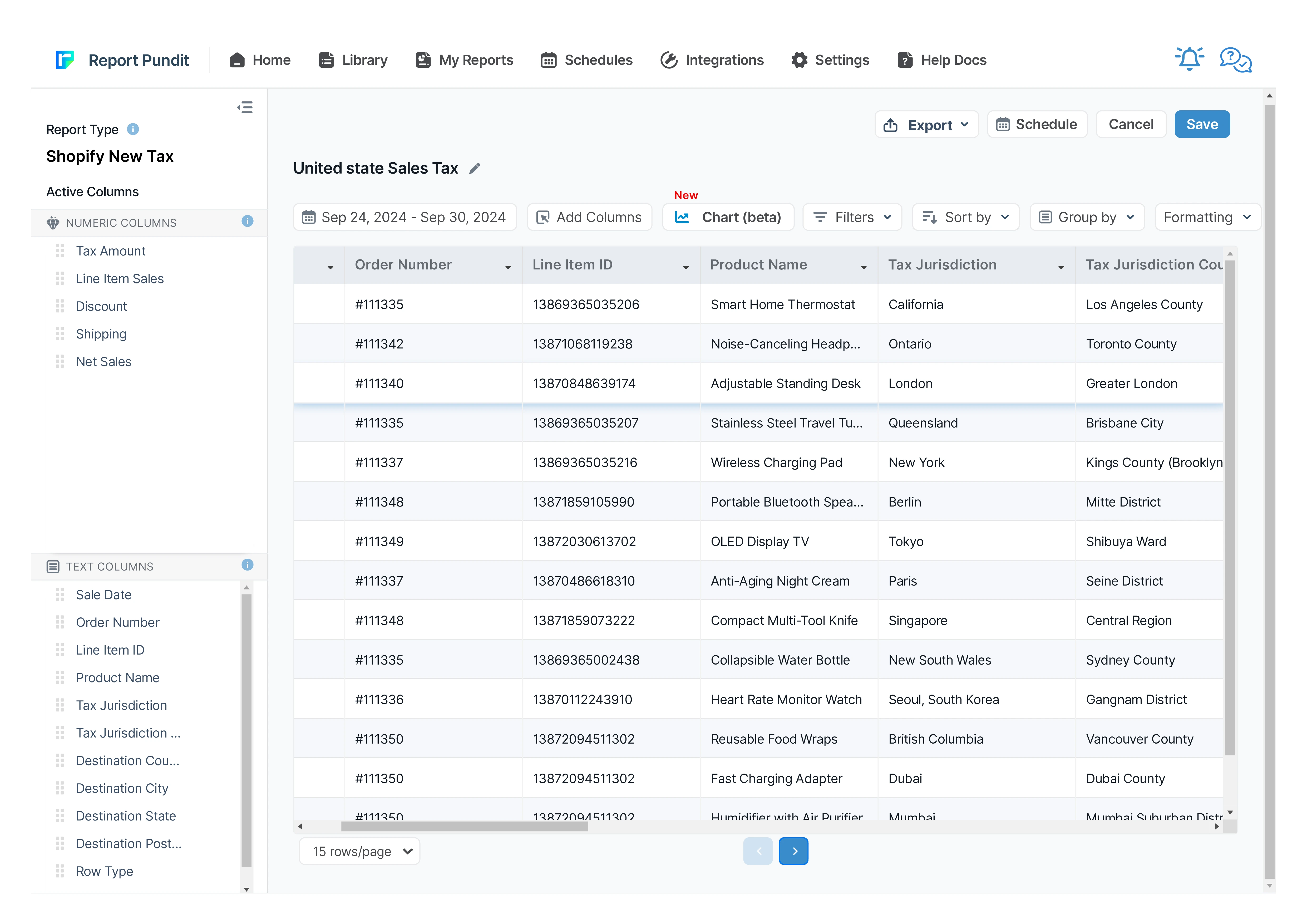The height and width of the screenshot is (924, 1307).
Task: Expand the Filters dropdown
Action: pos(852,218)
